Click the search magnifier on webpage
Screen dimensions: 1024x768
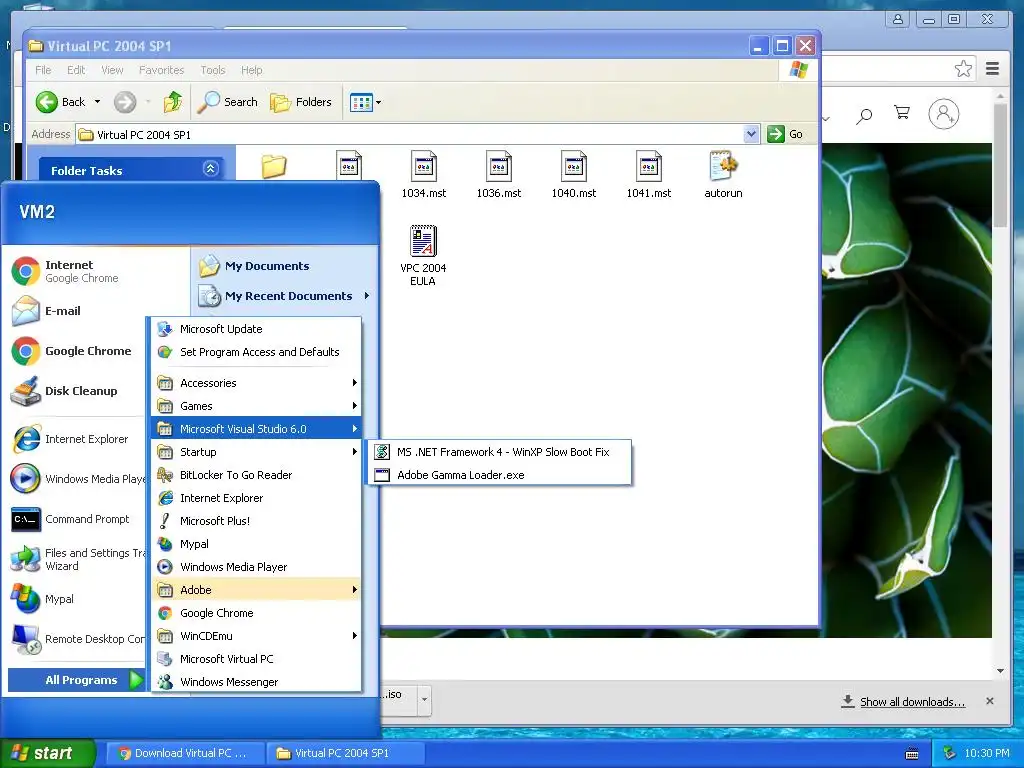864,116
